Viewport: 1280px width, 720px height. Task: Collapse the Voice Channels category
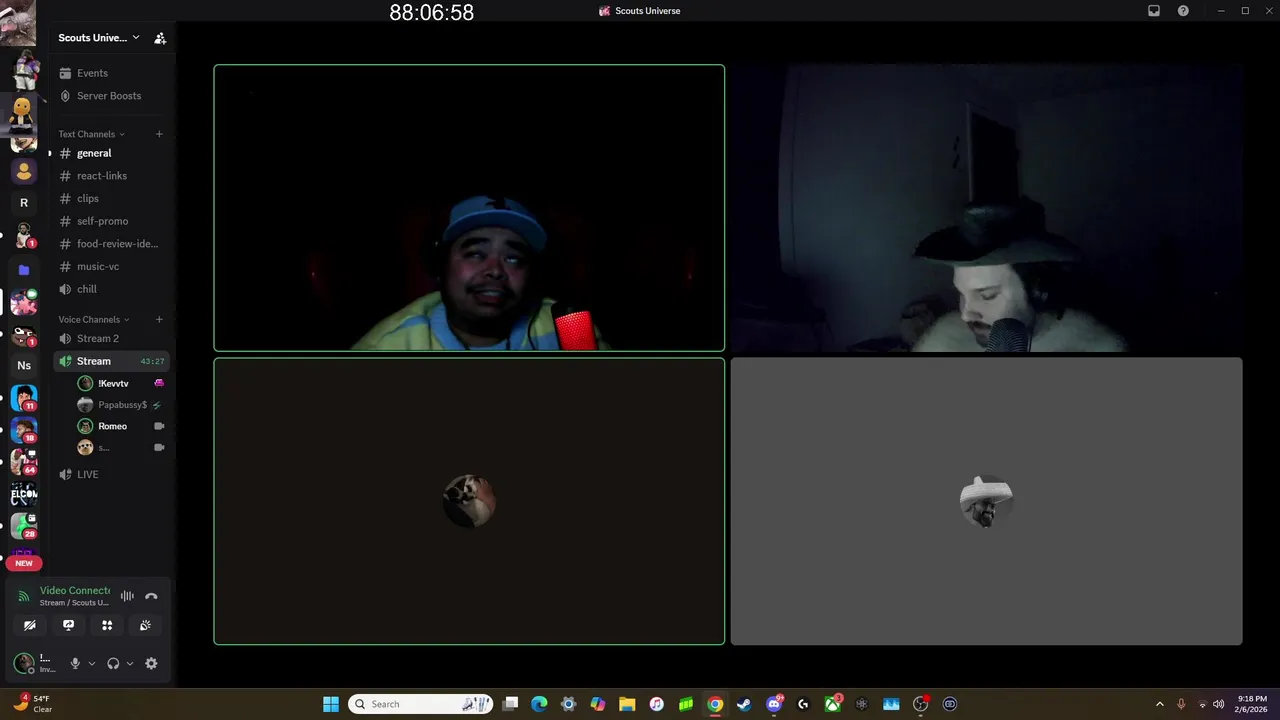tap(93, 319)
